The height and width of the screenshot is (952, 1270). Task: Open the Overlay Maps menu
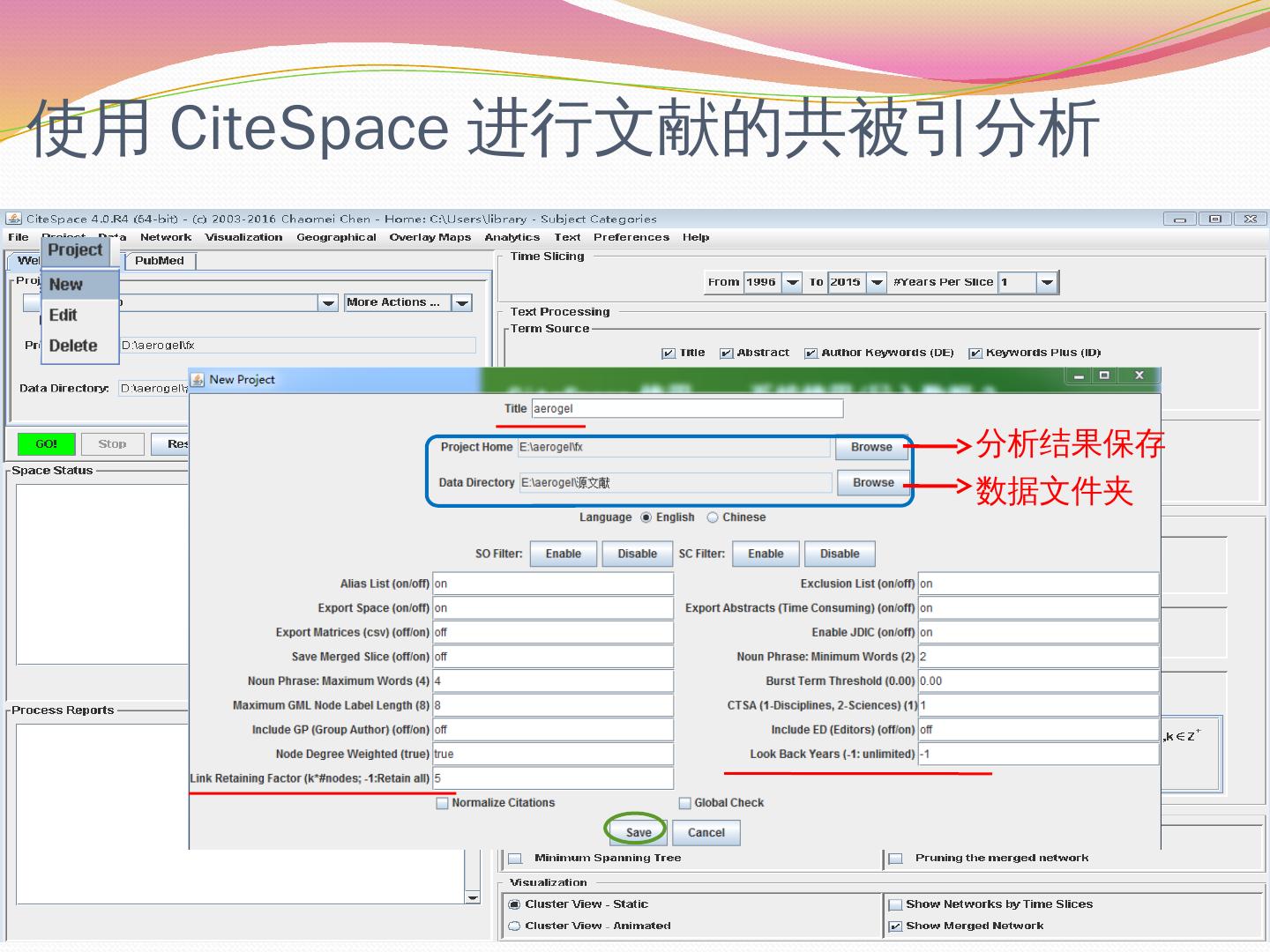430,237
